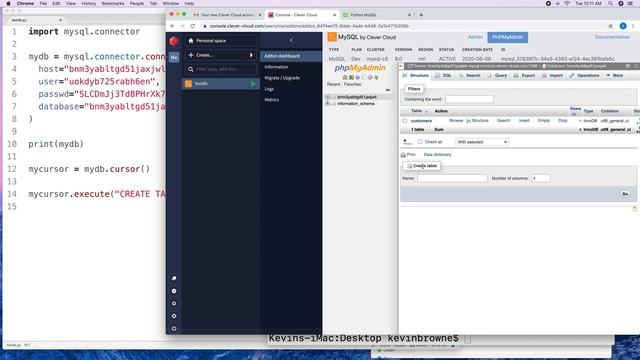The image size is (640, 360).
Task: Expand the information_schema tree node
Action: 327,104
